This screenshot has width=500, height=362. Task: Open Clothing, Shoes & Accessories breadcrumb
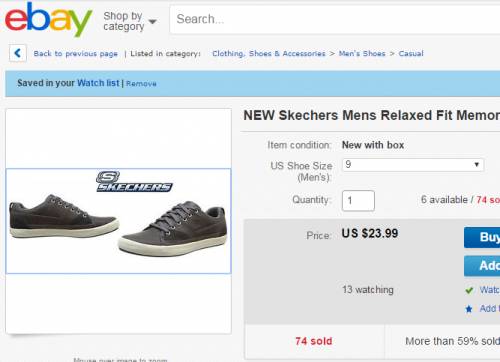tap(269, 53)
